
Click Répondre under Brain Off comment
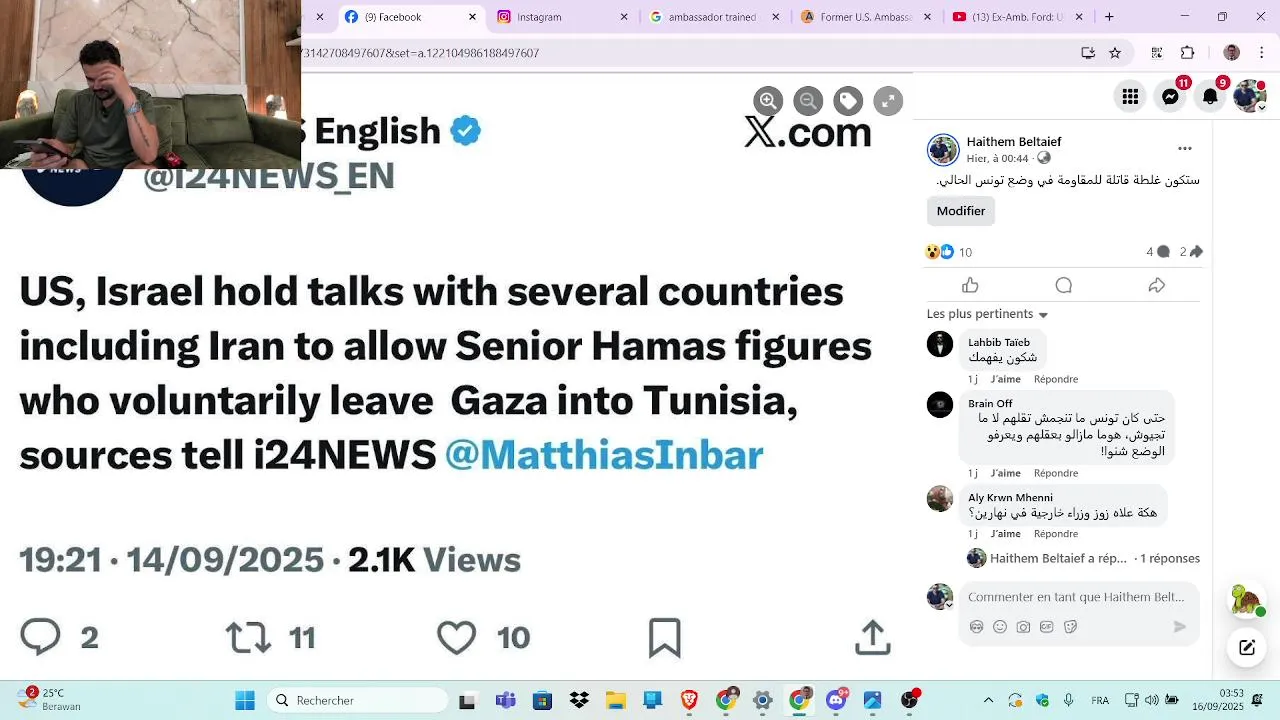point(1056,473)
